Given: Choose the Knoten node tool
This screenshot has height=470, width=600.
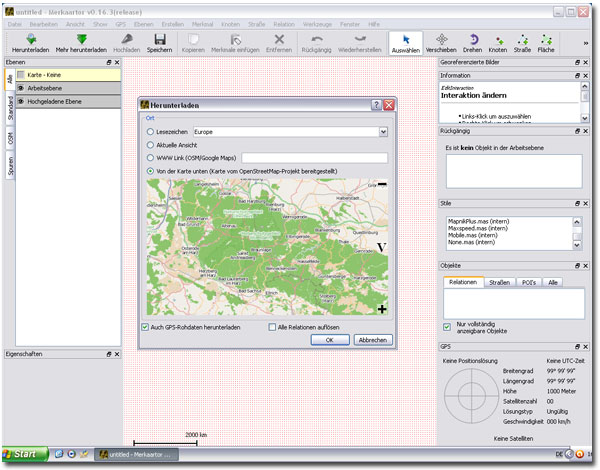Looking at the screenshot, I should click(x=497, y=39).
